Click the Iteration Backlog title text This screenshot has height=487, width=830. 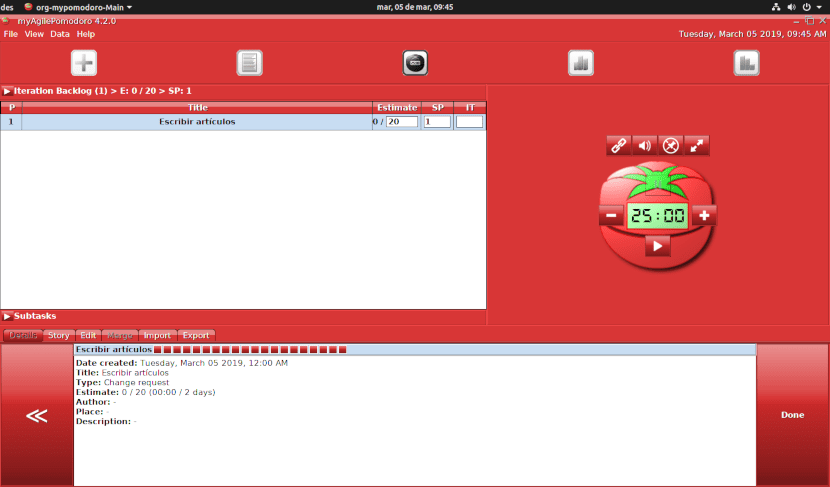103,91
